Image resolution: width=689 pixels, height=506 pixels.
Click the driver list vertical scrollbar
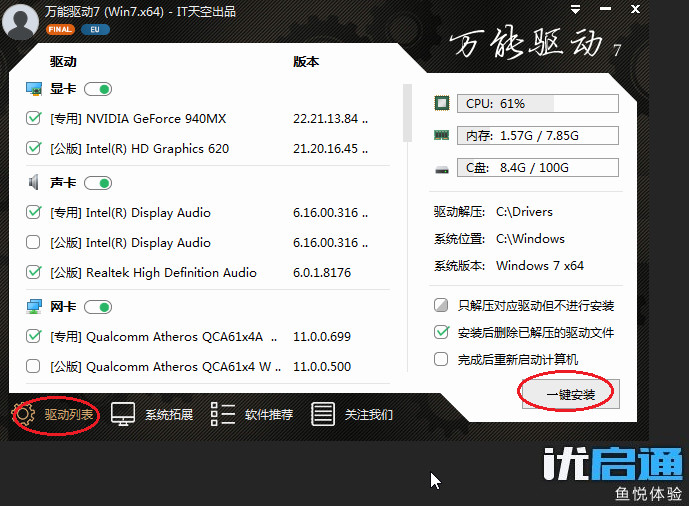coord(407,113)
